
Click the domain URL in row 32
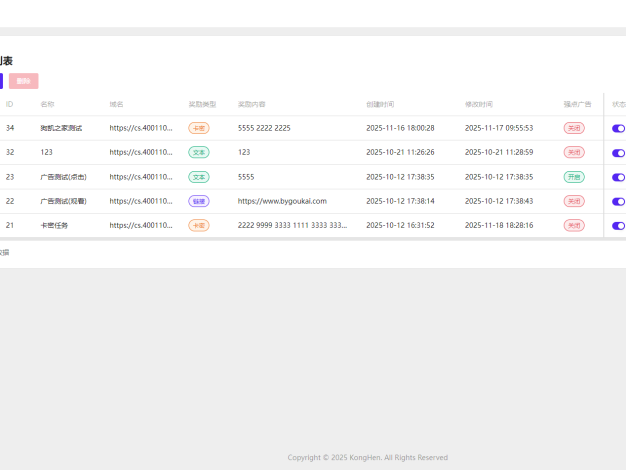click(x=141, y=153)
